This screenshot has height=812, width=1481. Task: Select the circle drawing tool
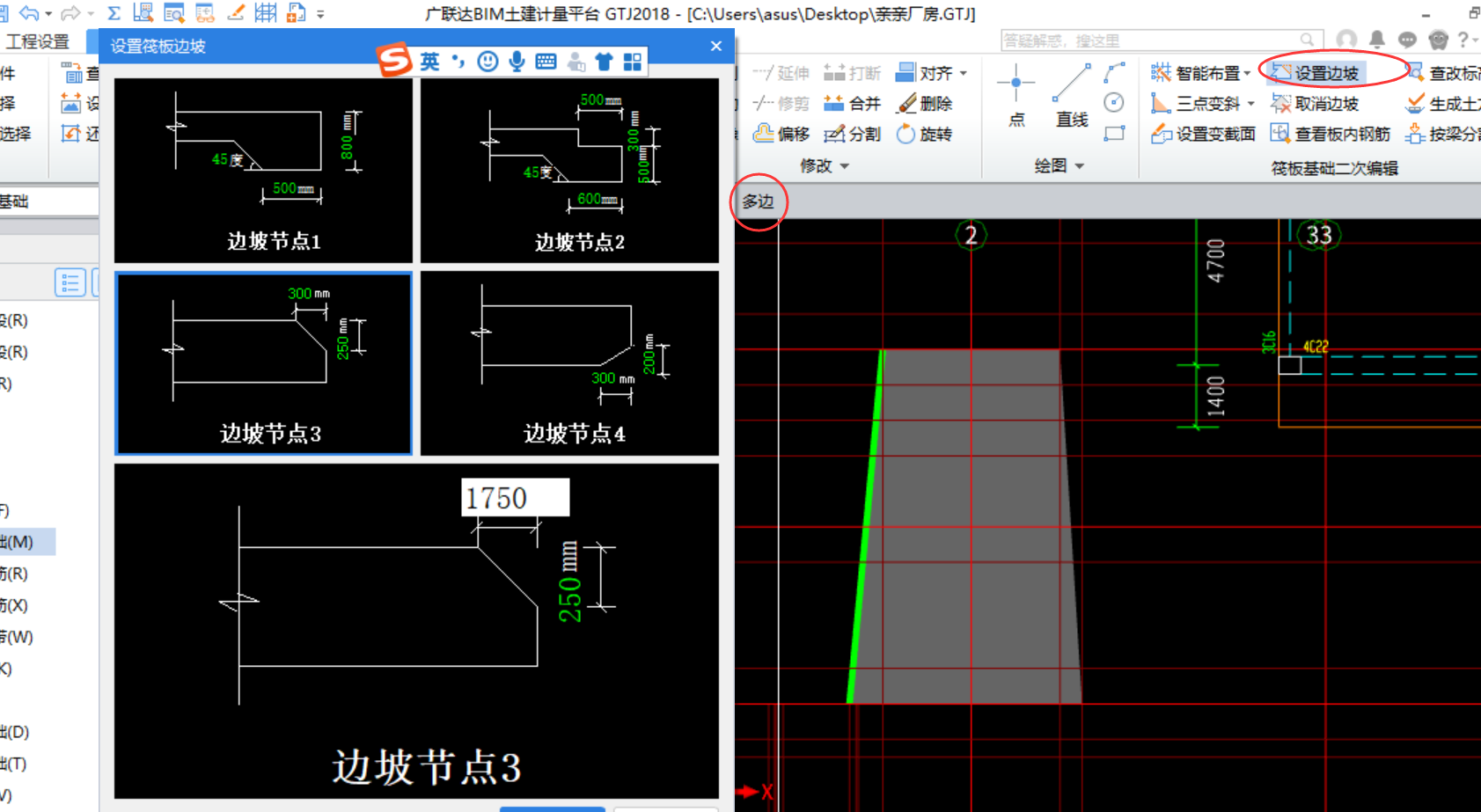1115,103
